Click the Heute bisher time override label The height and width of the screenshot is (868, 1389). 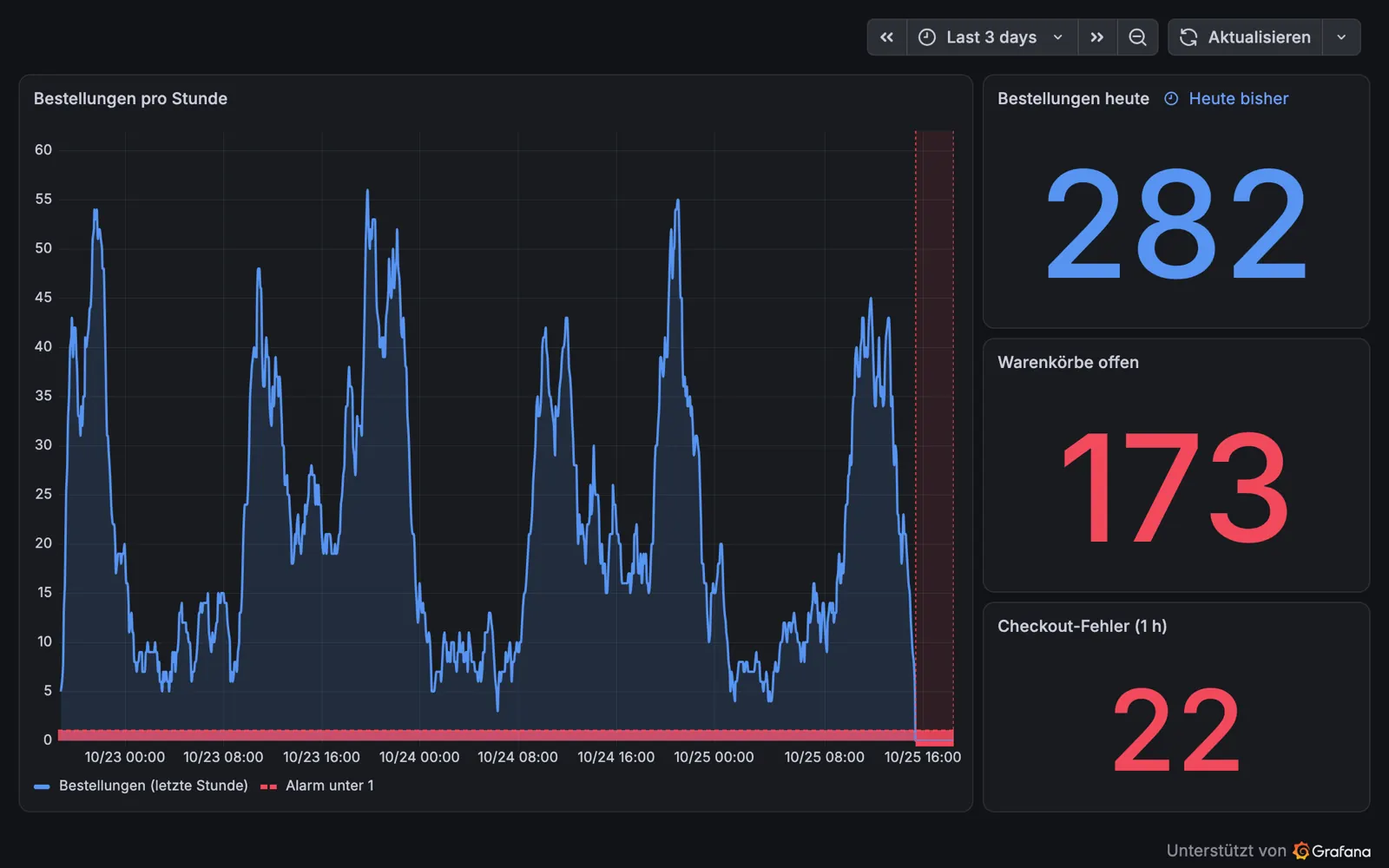1238,99
